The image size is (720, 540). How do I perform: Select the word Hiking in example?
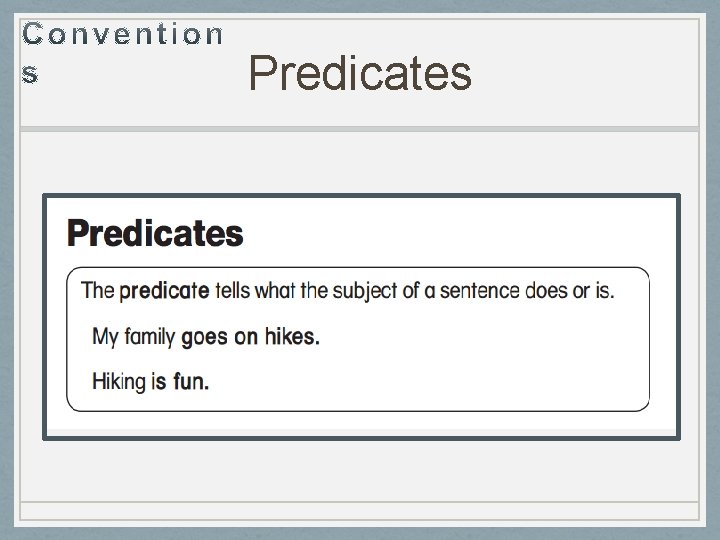click(x=119, y=382)
